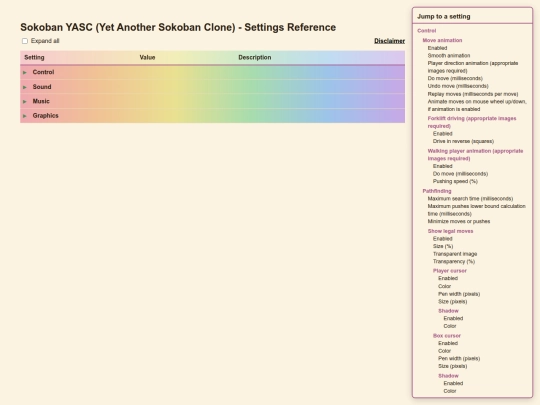Screen dimensions: 540x405
Task: Click the Setting column header
Action: click(x=34, y=58)
